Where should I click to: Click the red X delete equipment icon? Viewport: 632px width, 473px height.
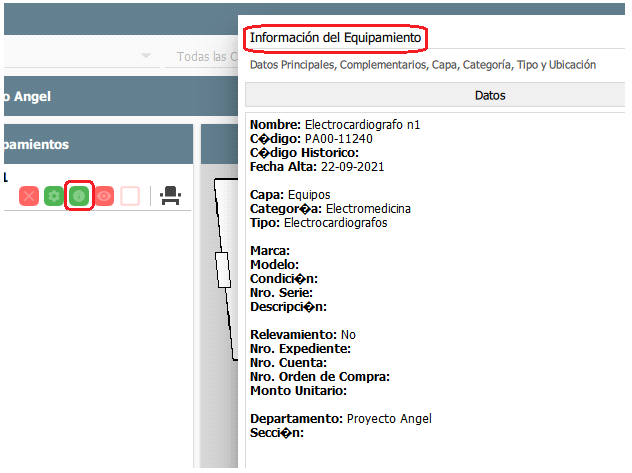29,196
